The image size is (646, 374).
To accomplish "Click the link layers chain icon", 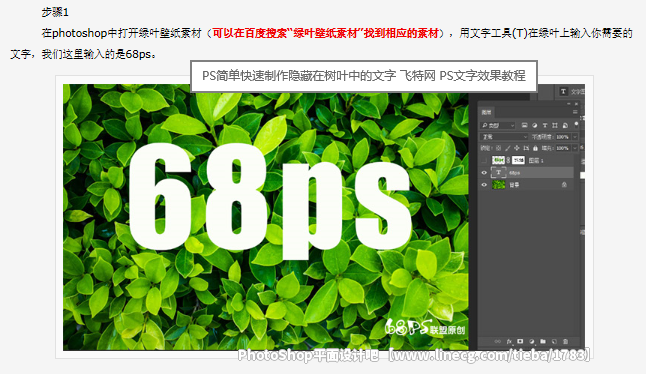I will [498, 341].
